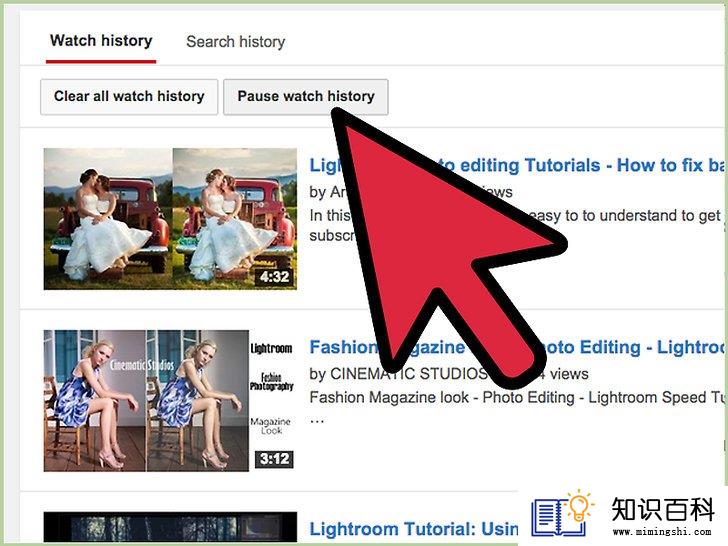This screenshot has height=546, width=728.
Task: Open the Fashion Magazine Photo Editing title link
Action: 517,347
